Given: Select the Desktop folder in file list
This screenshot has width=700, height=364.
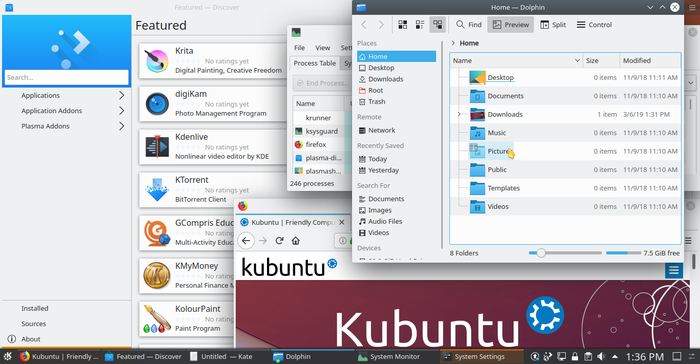Looking at the screenshot, I should tap(500, 77).
